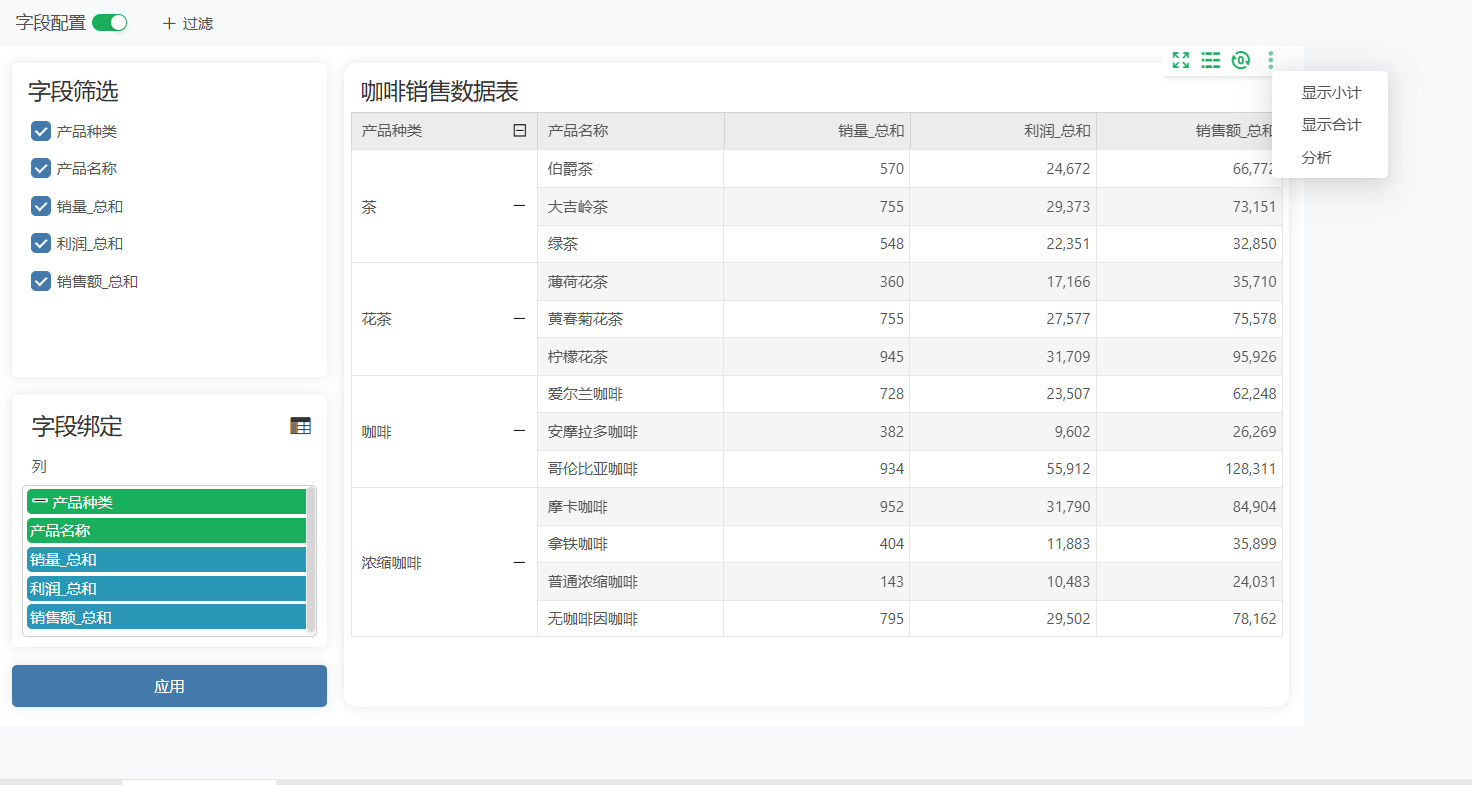Collapse the 咖啡 category row group

point(519,431)
